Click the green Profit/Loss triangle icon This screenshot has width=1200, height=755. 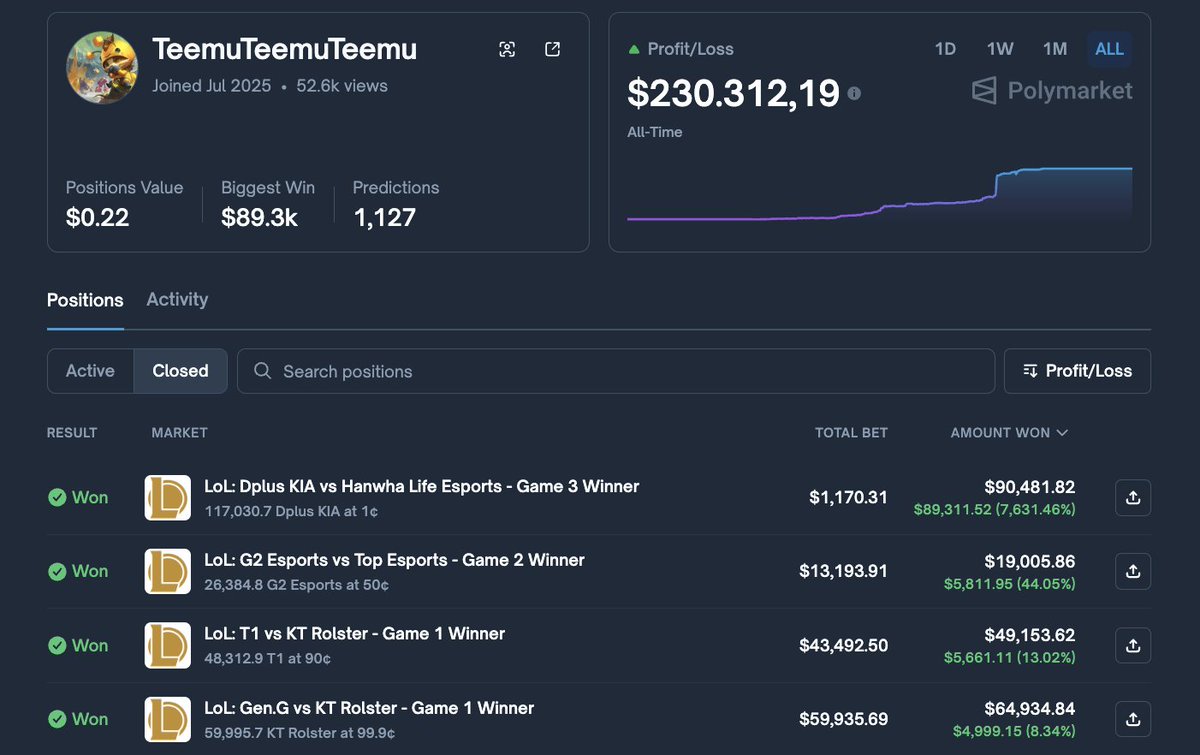pyautogui.click(x=634, y=49)
